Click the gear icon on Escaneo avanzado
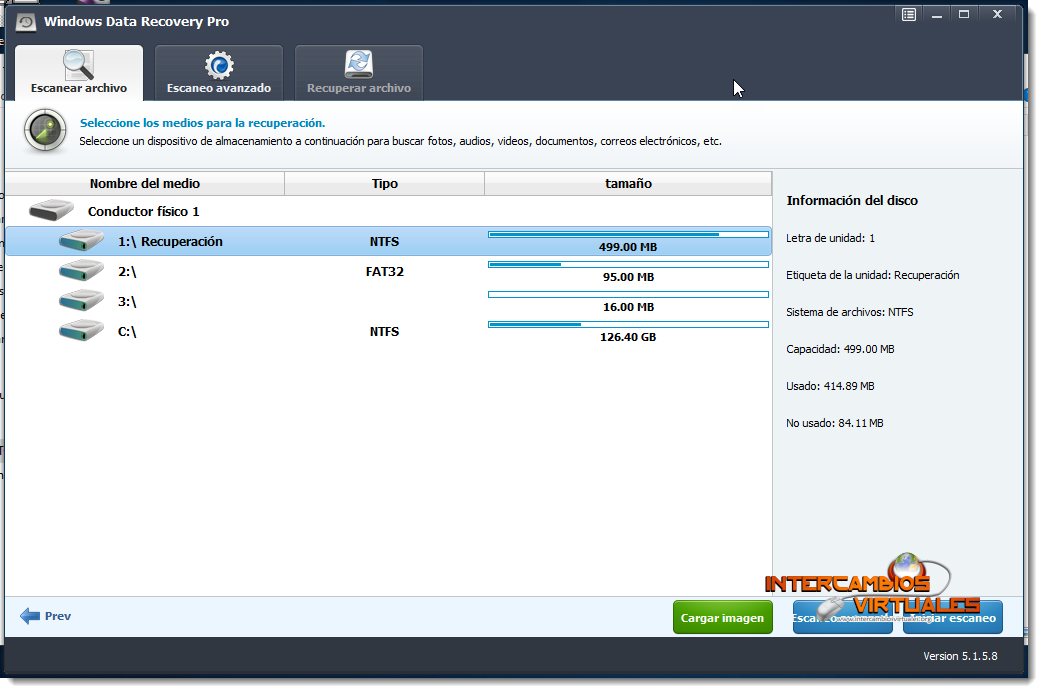Screen dimensions: 1043x693 pos(219,65)
